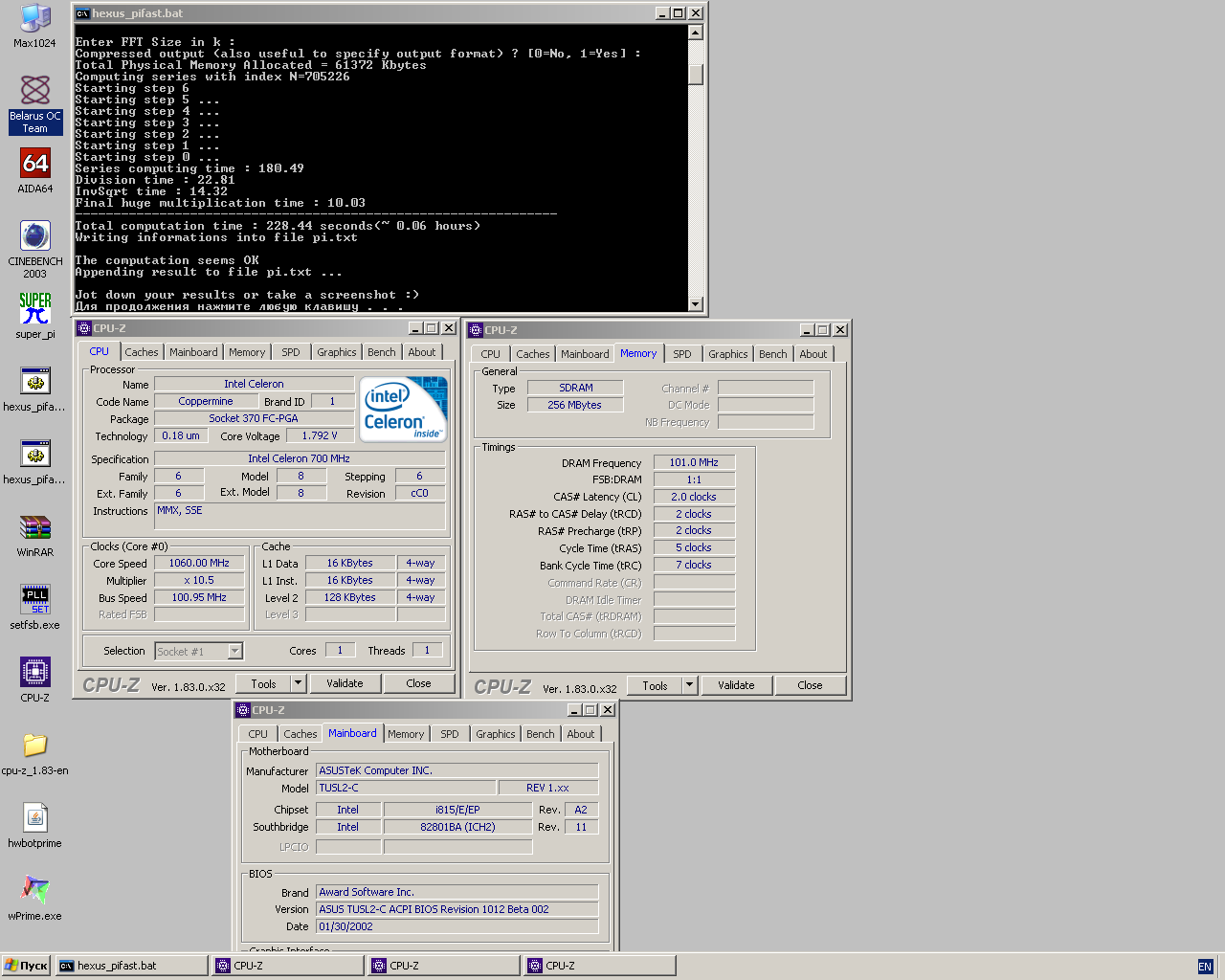The height and width of the screenshot is (980, 1225).
Task: Switch to CPU tab in Memory window
Action: pyautogui.click(x=491, y=354)
